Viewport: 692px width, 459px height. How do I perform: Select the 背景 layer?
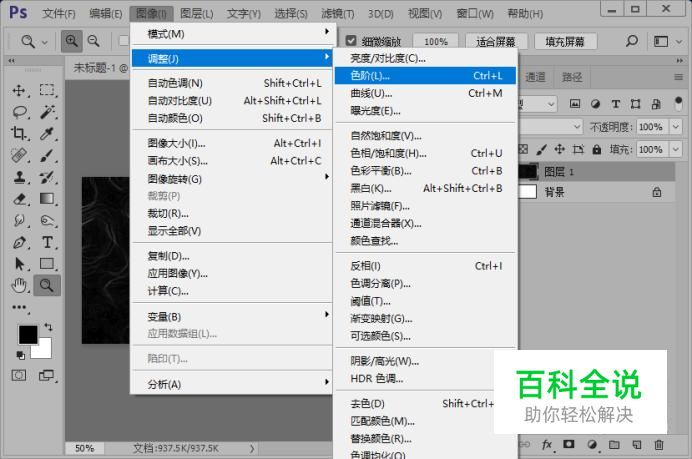click(x=597, y=192)
